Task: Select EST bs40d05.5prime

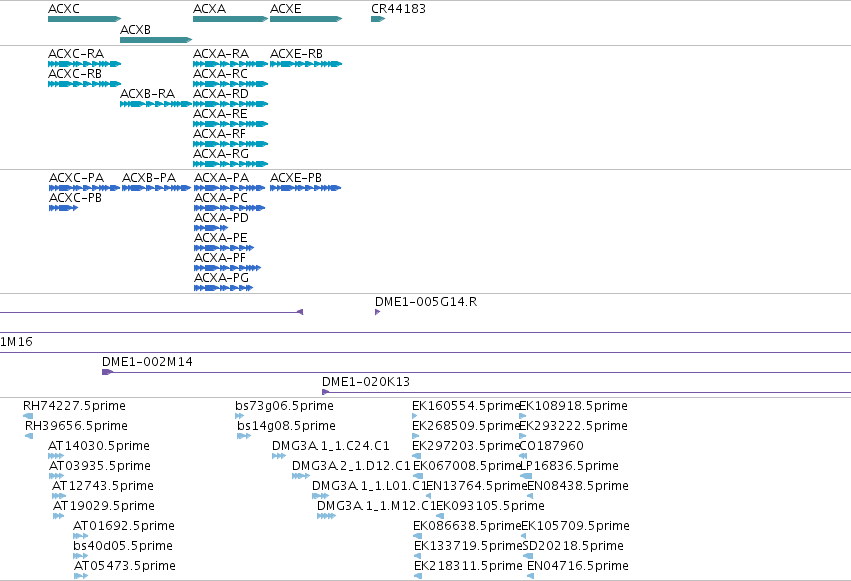Action: point(80,556)
